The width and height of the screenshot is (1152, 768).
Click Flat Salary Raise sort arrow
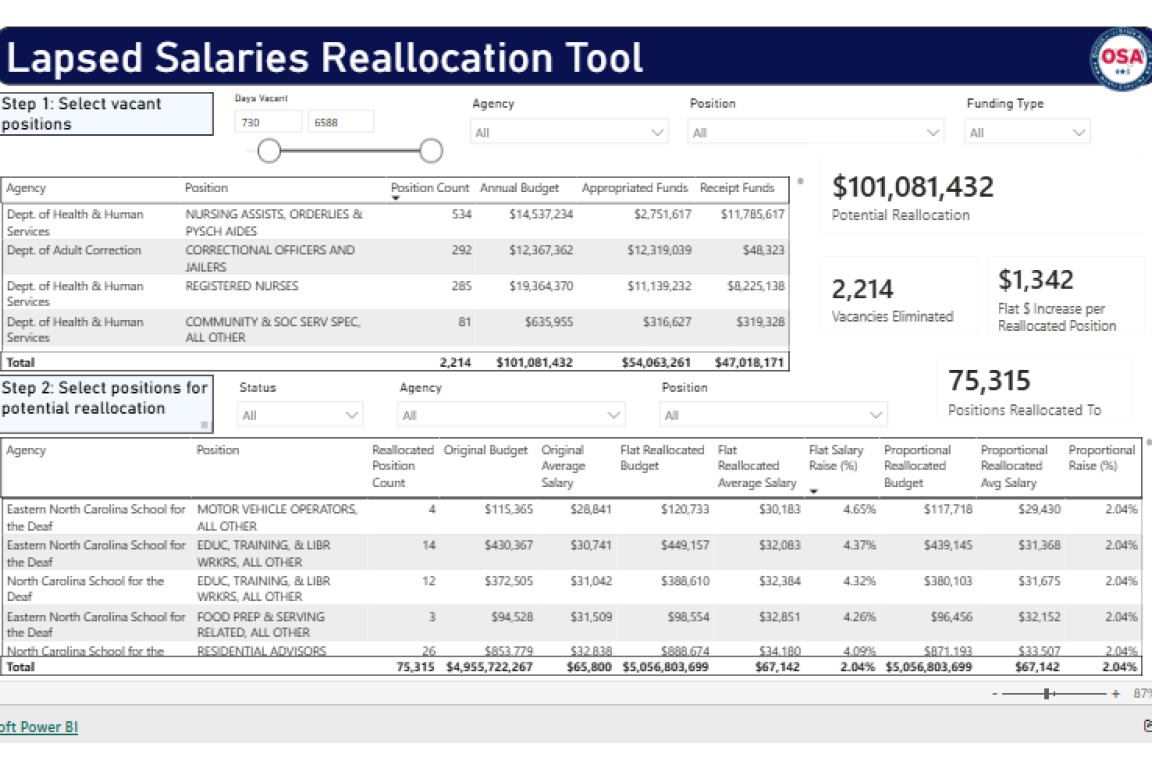(x=813, y=491)
